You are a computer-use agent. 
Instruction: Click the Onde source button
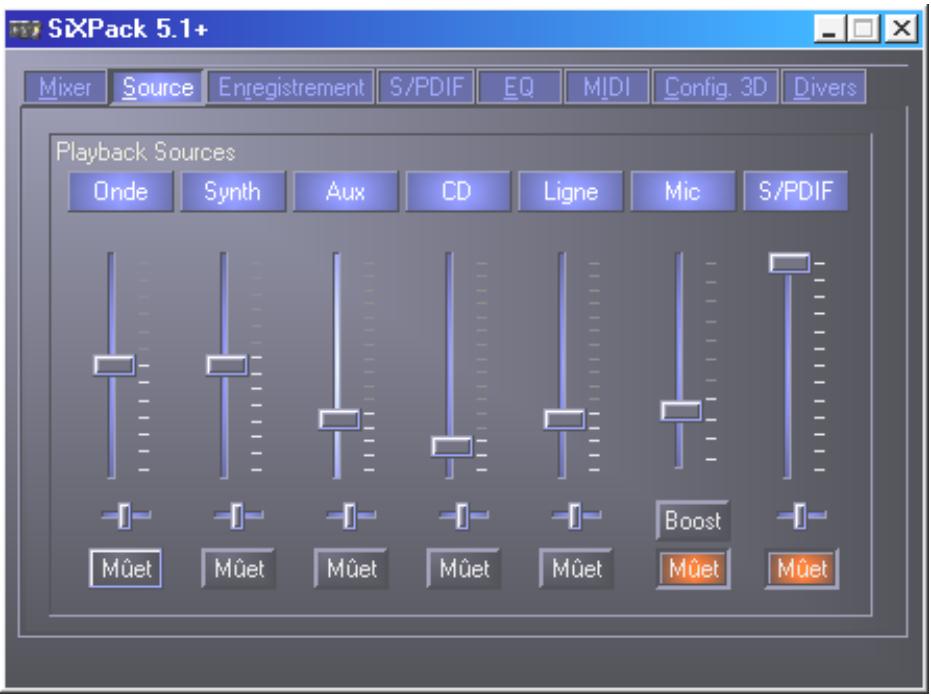121,192
